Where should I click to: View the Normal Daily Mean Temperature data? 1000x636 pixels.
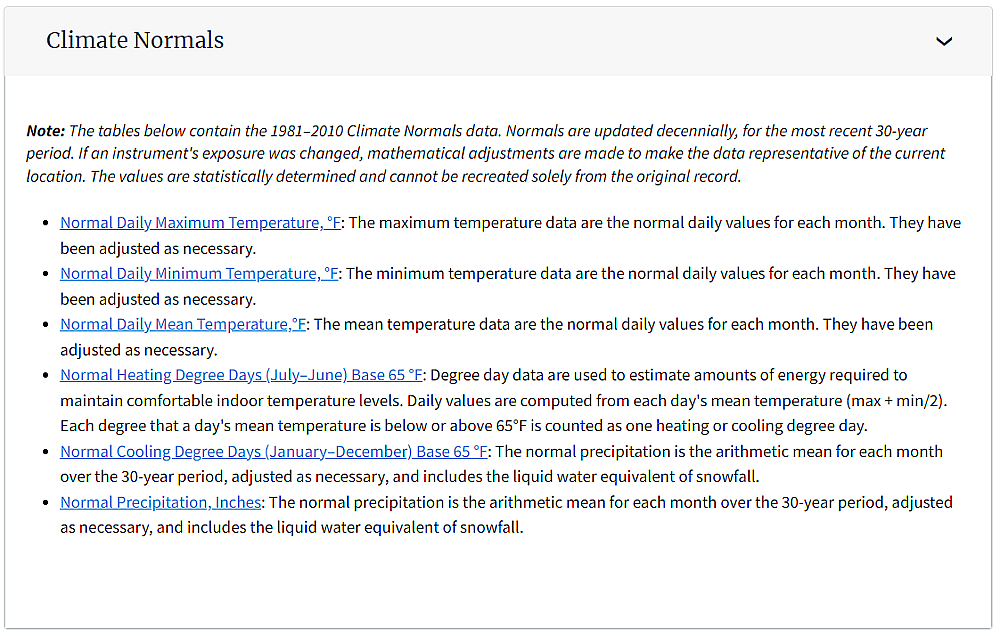click(x=183, y=323)
